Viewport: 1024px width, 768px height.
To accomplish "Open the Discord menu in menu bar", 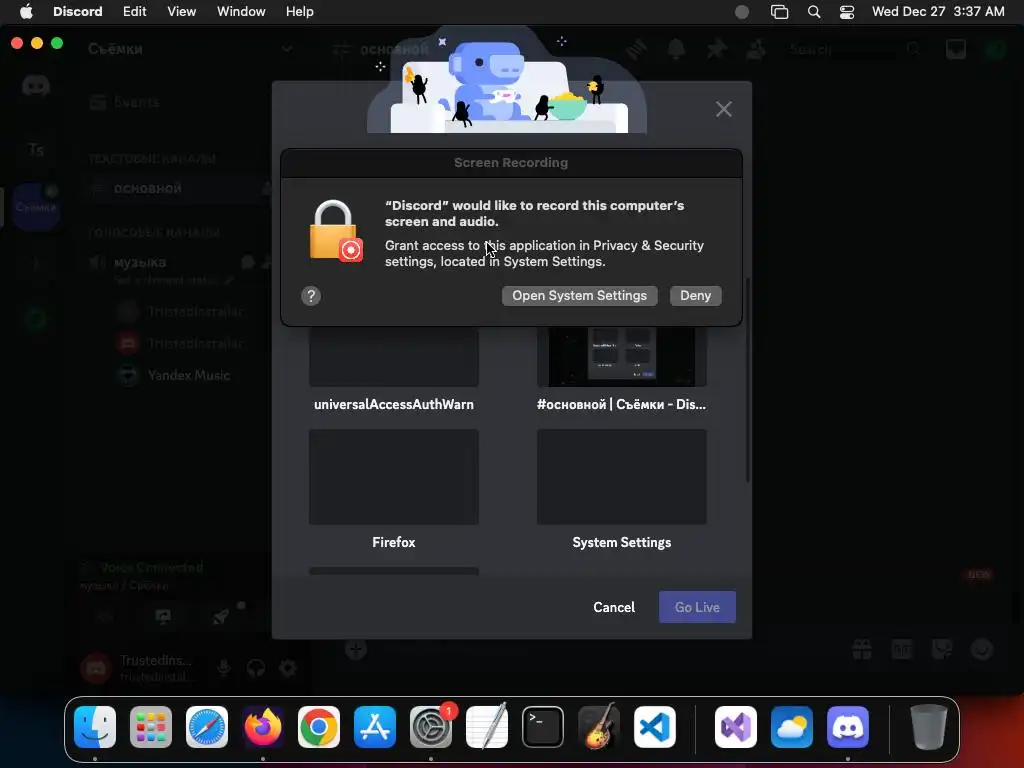I will [78, 12].
